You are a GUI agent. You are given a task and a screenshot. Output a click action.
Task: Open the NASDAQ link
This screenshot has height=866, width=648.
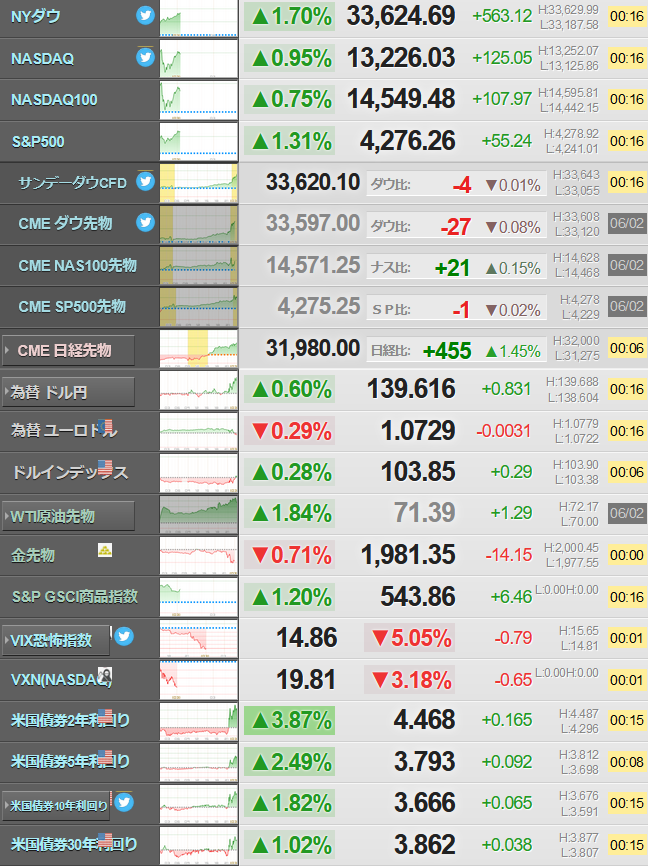click(43, 59)
